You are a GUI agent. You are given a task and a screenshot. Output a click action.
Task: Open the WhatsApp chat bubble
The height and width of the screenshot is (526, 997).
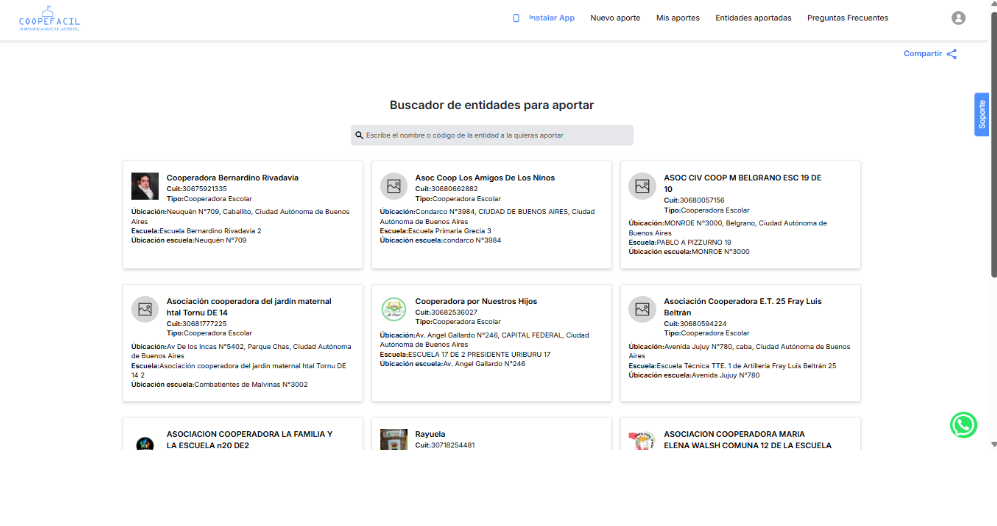point(963,425)
